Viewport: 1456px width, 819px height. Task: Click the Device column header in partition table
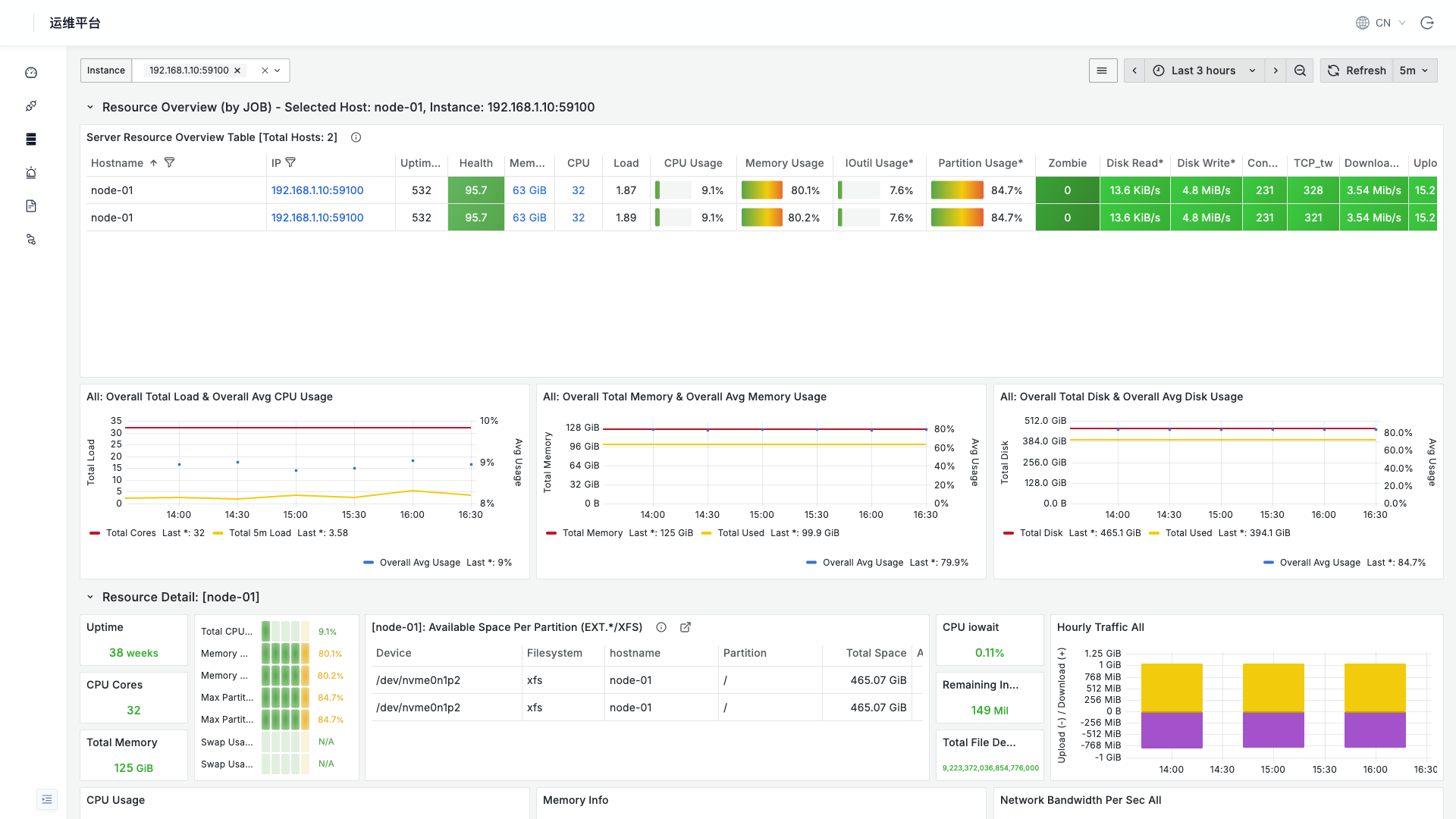click(x=394, y=653)
